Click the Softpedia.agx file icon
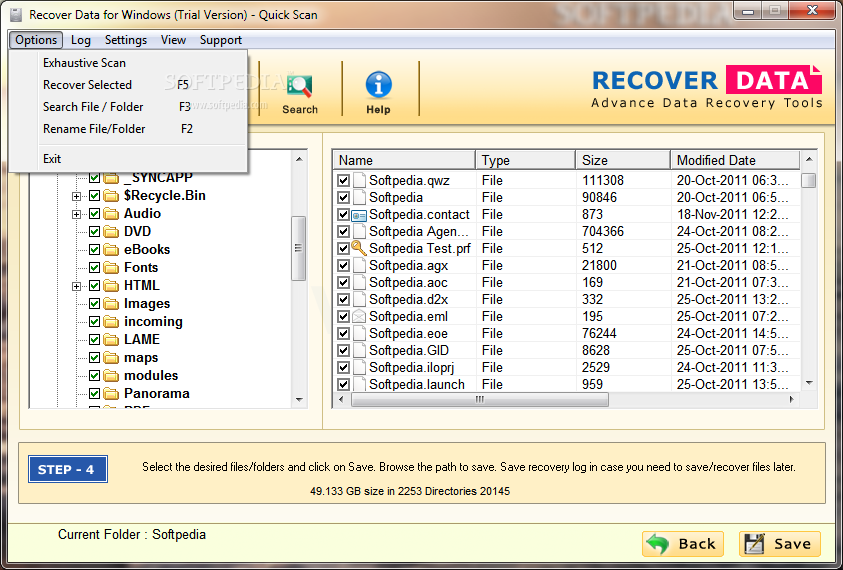Screen dimensions: 843x570 (359, 266)
